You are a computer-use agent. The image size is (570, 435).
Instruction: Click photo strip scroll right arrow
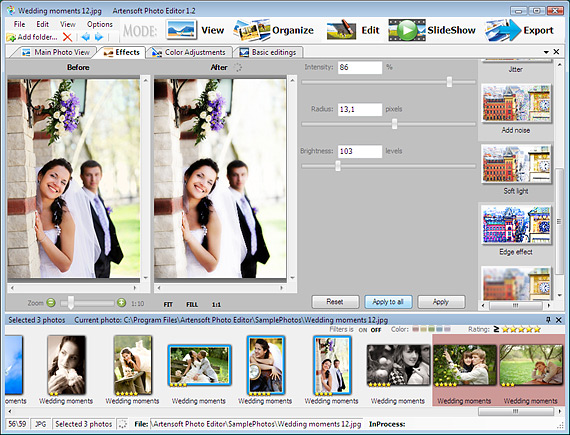point(559,412)
